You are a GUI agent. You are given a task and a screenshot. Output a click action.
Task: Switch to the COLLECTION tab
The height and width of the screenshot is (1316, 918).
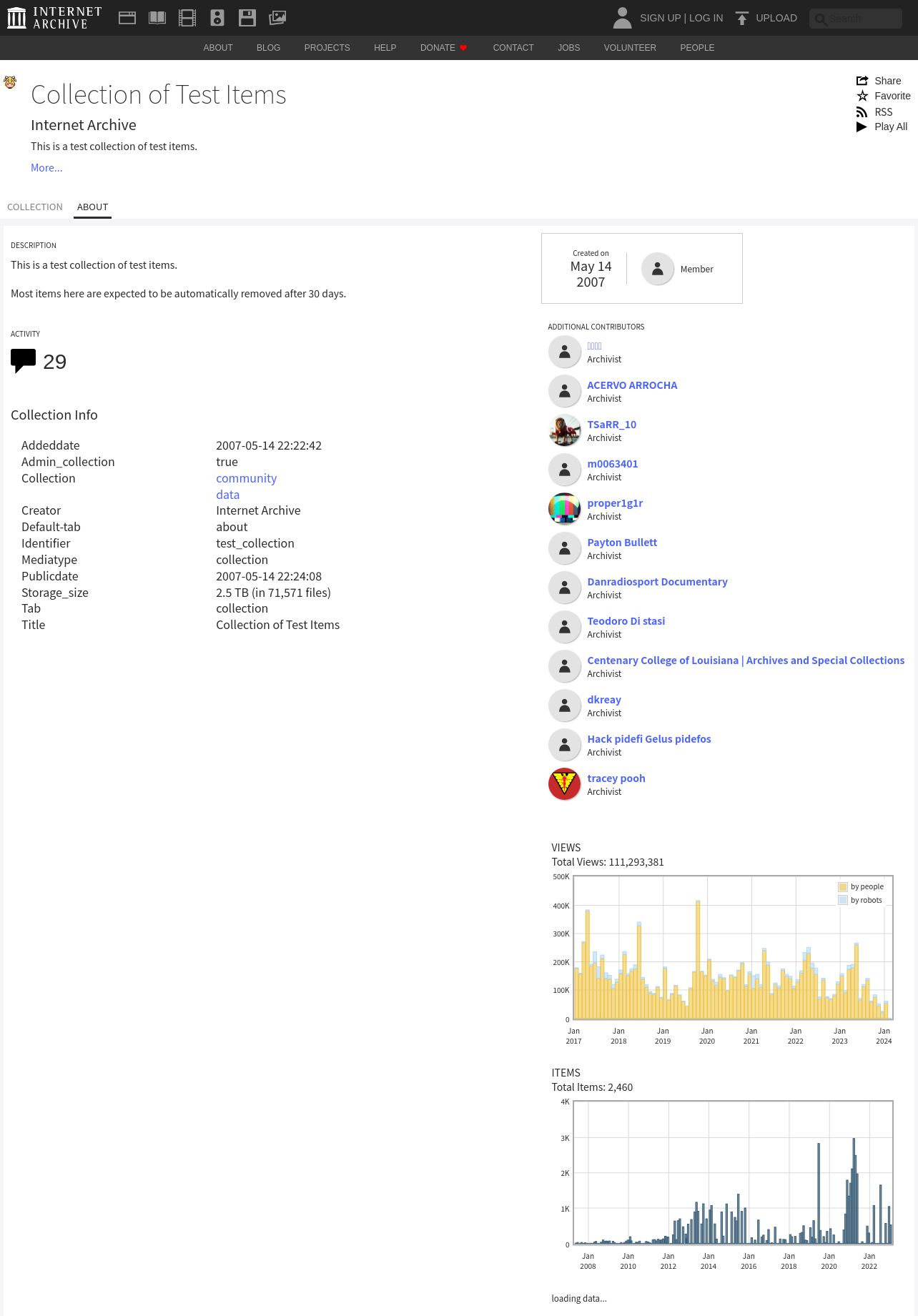35,207
